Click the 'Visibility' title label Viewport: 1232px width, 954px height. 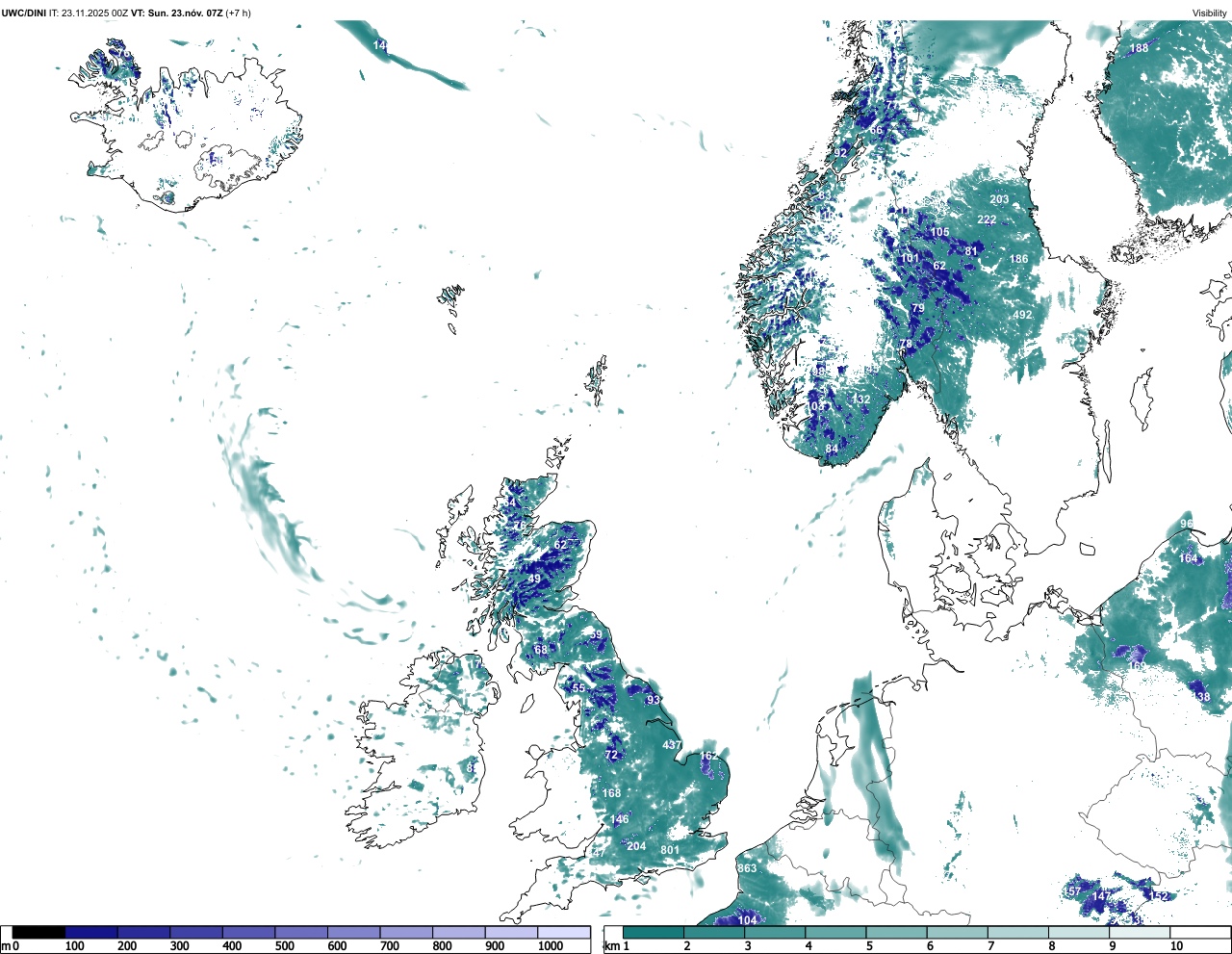tap(1210, 13)
